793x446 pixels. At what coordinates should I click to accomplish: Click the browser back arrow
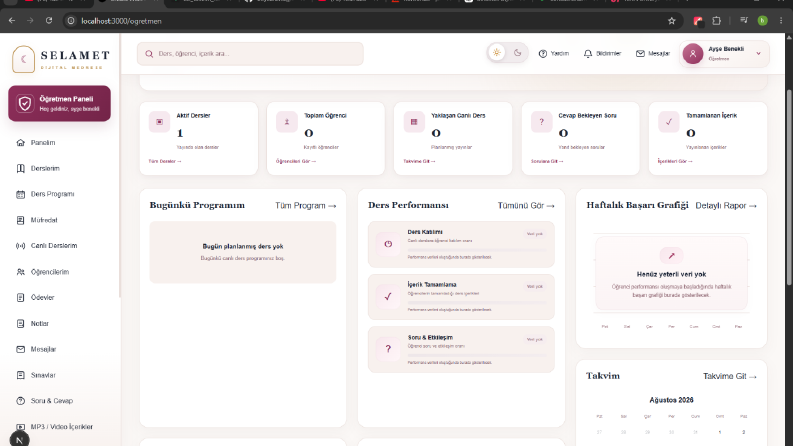click(12, 21)
